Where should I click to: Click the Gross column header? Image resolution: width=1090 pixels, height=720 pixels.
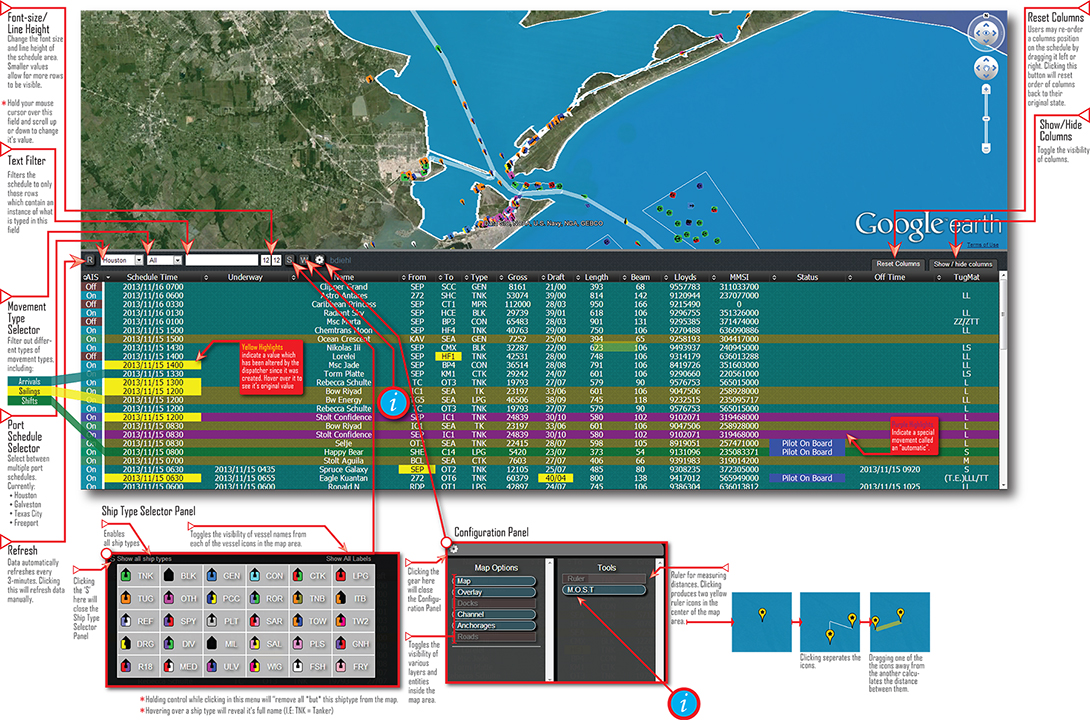tap(517, 277)
